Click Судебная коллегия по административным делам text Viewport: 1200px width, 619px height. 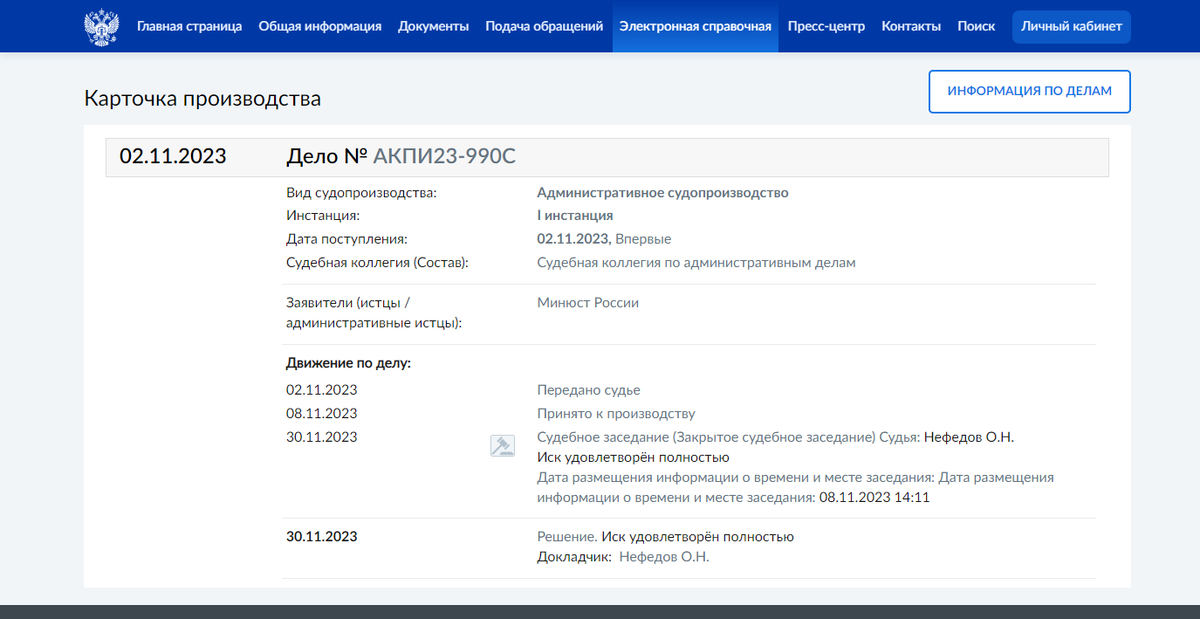696,263
